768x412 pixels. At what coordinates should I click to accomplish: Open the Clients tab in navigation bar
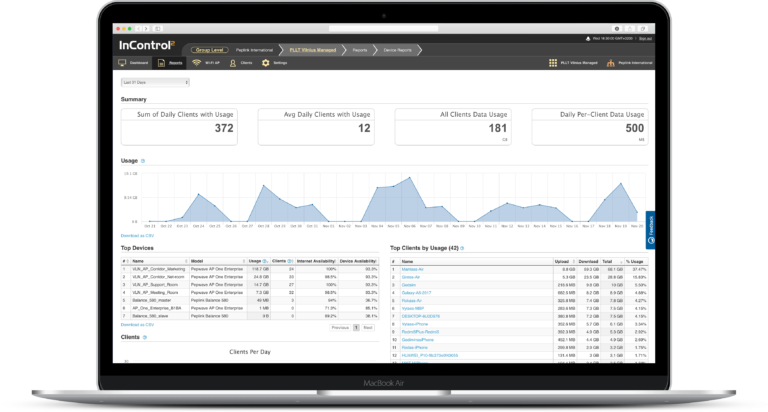click(x=241, y=63)
